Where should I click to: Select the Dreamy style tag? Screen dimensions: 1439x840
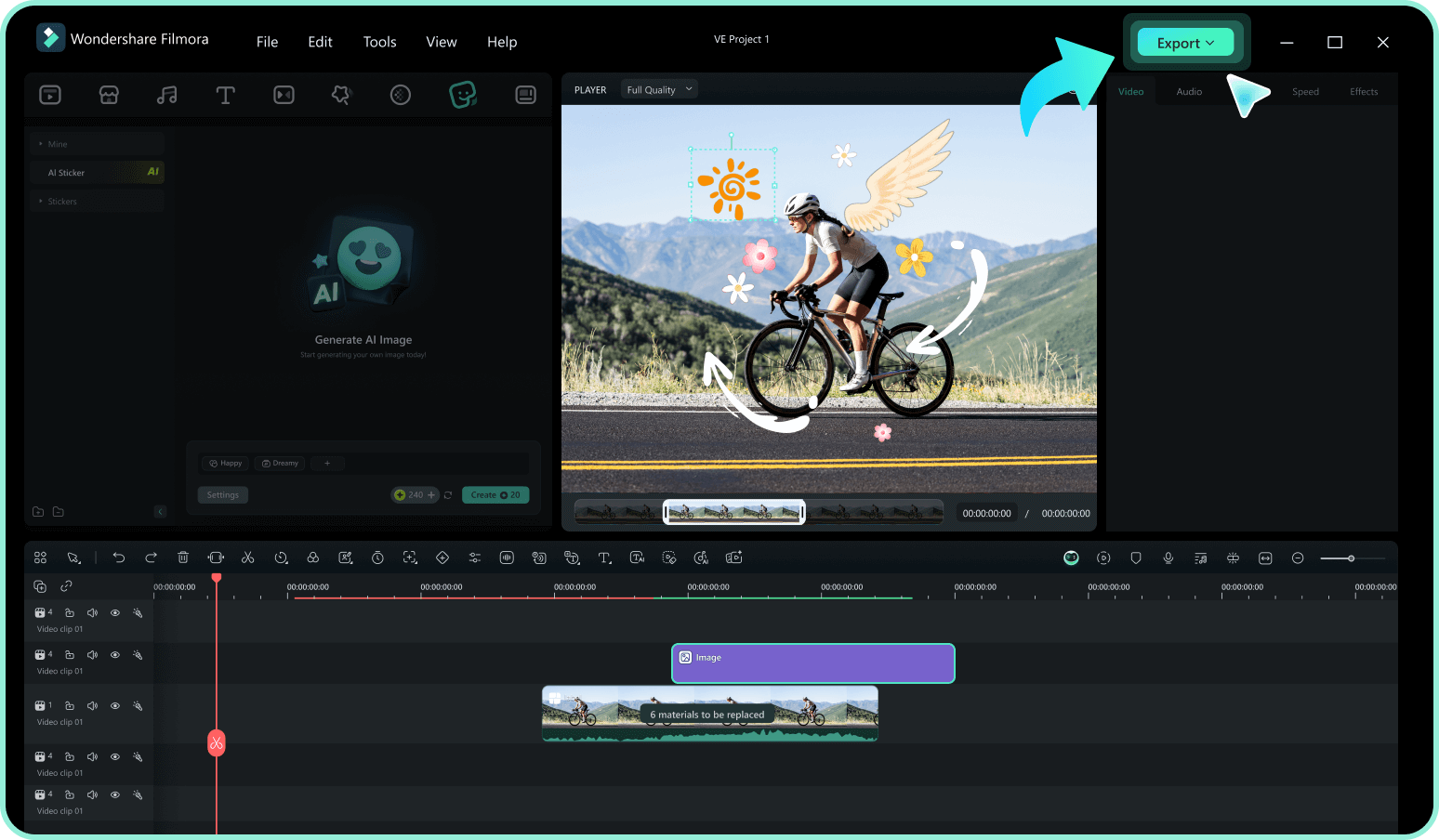(281, 463)
